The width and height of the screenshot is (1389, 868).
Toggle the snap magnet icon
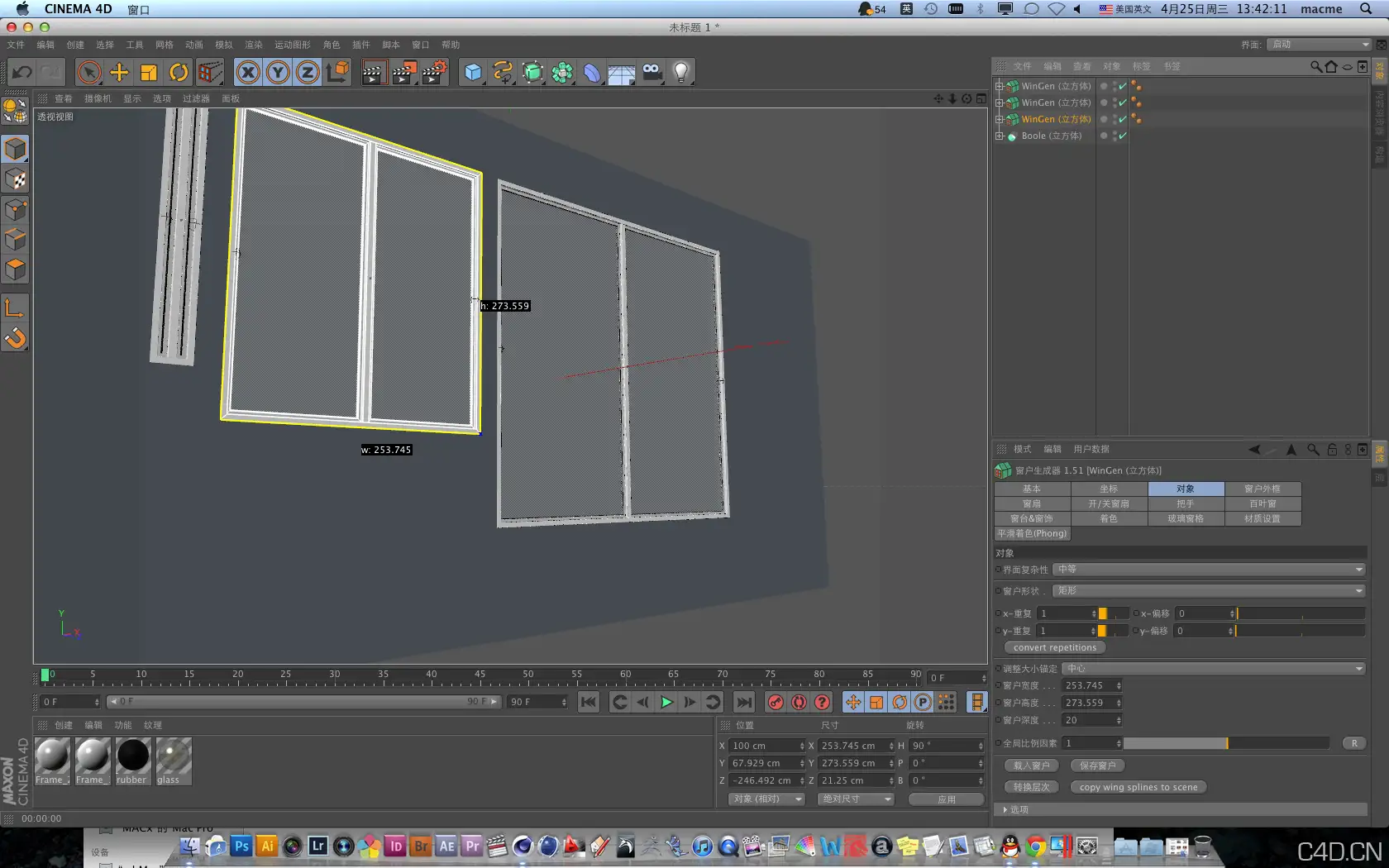[16, 338]
